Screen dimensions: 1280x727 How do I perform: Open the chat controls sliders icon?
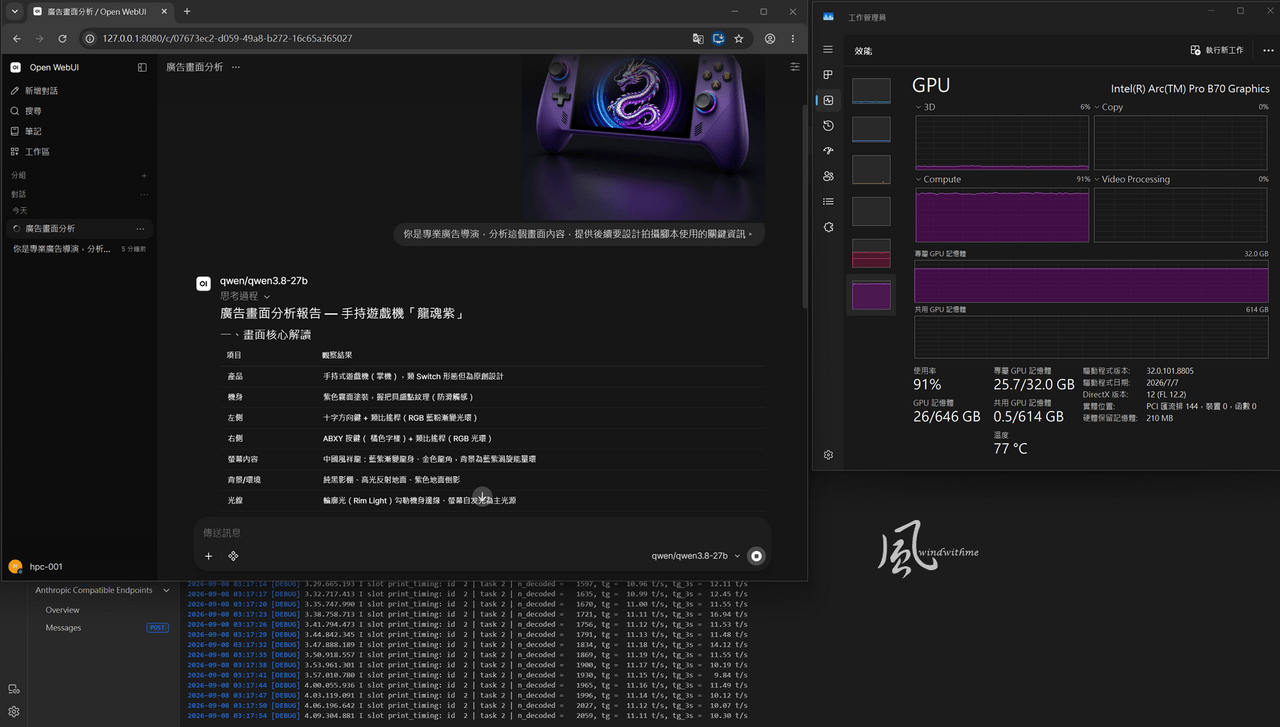click(795, 67)
